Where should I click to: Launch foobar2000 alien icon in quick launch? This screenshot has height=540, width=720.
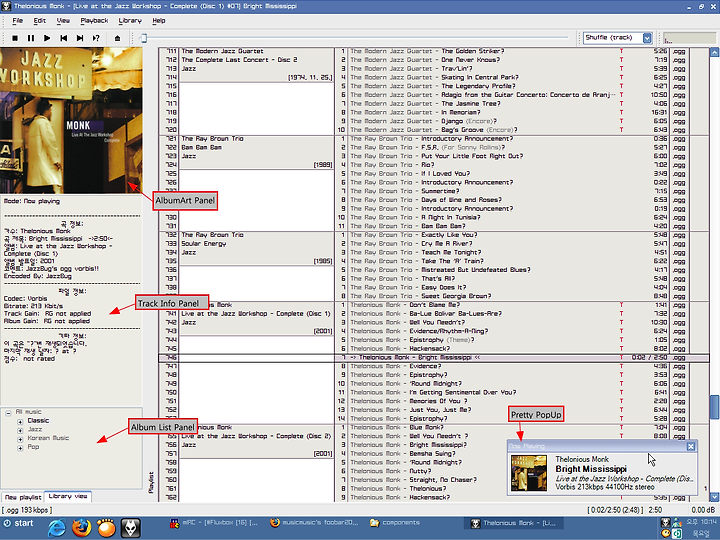[x=130, y=528]
